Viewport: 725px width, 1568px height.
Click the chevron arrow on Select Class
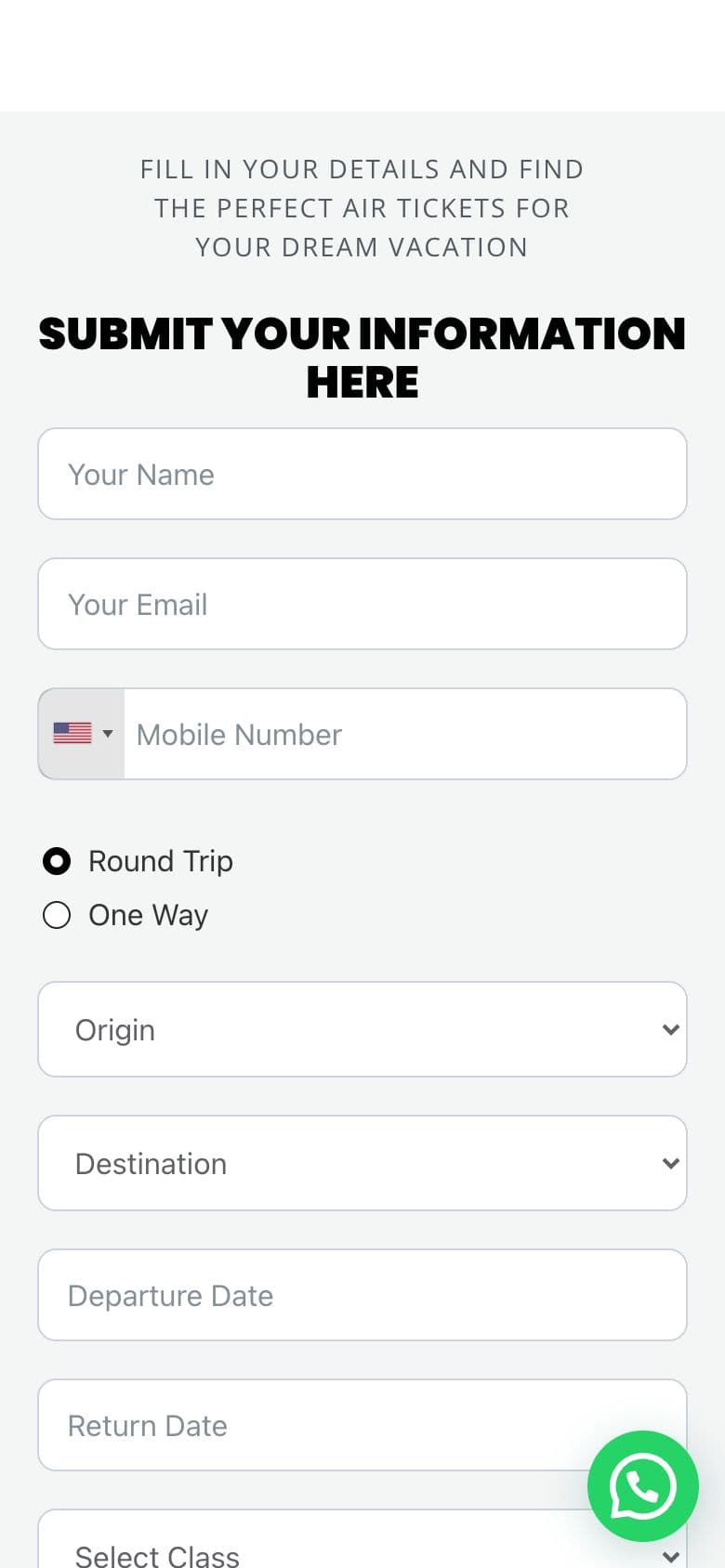coord(670,1557)
